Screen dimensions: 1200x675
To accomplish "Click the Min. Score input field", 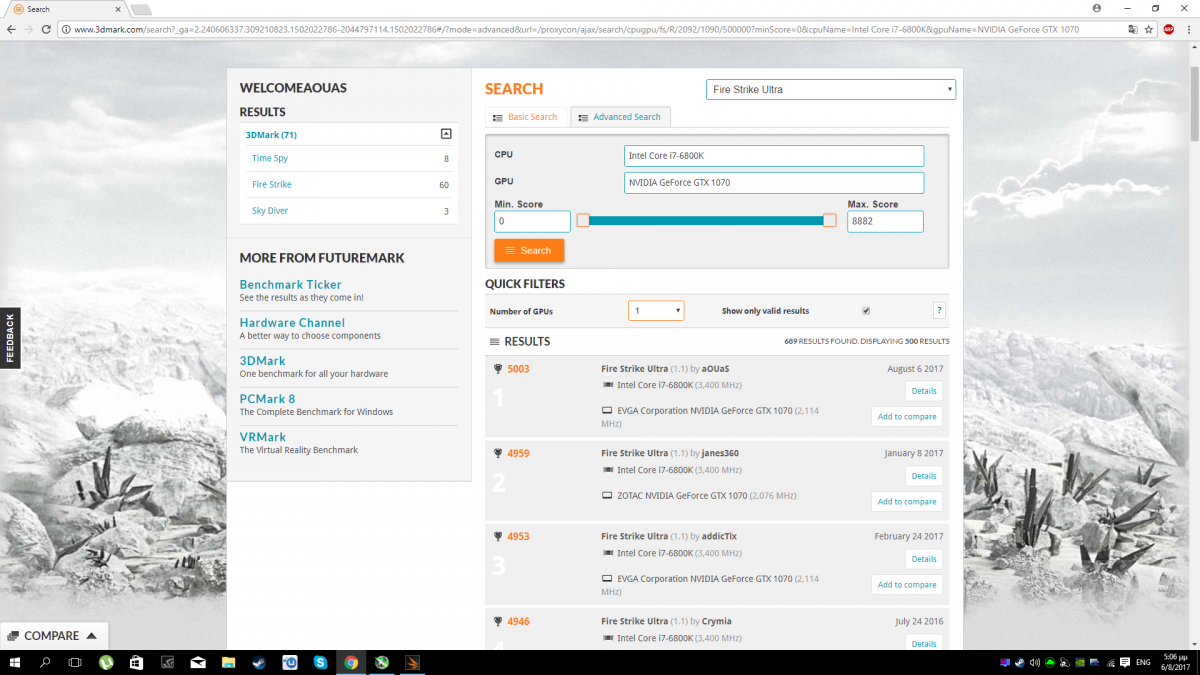I will (532, 222).
